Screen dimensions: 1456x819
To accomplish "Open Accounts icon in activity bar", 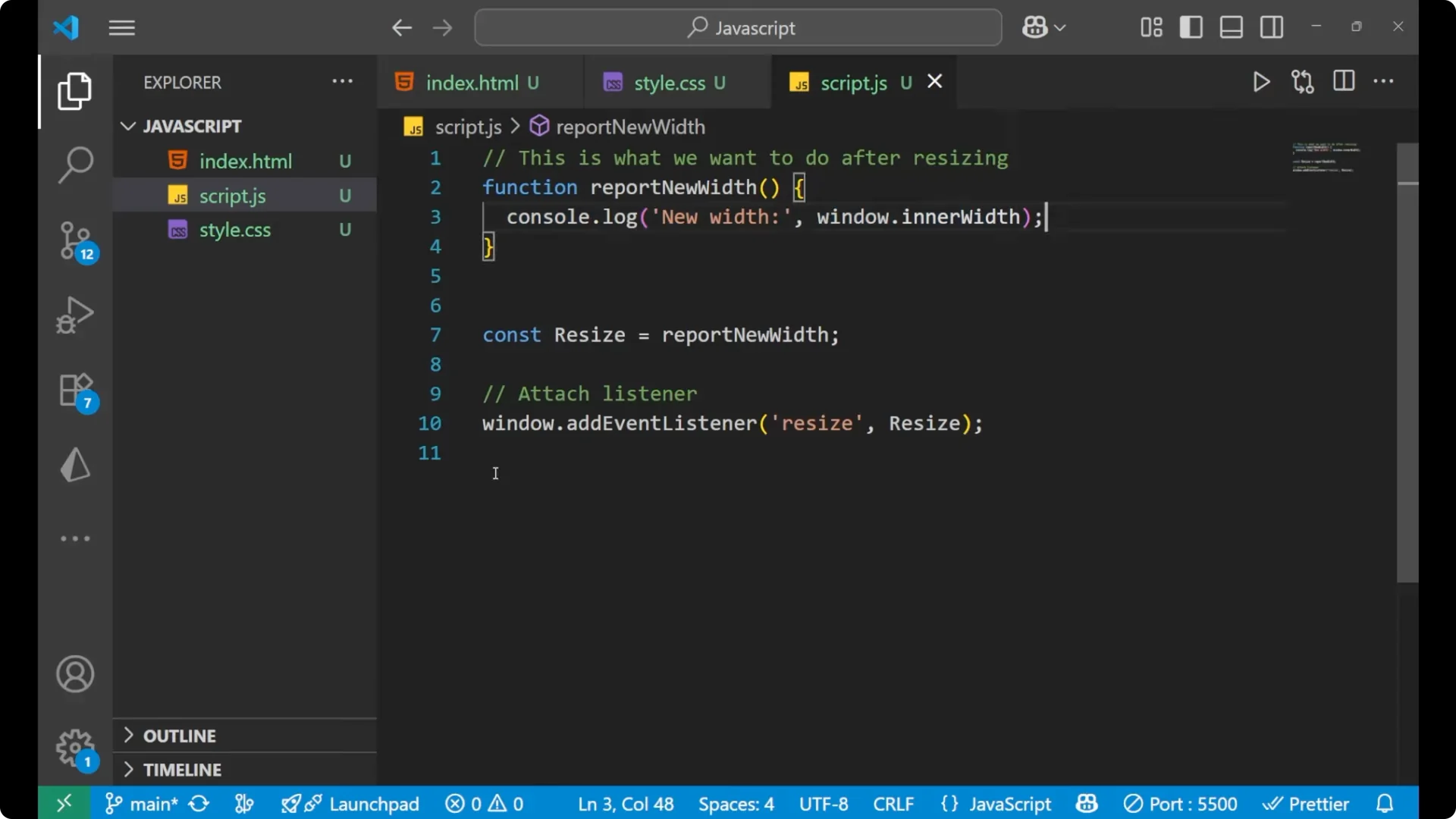I will [x=74, y=674].
